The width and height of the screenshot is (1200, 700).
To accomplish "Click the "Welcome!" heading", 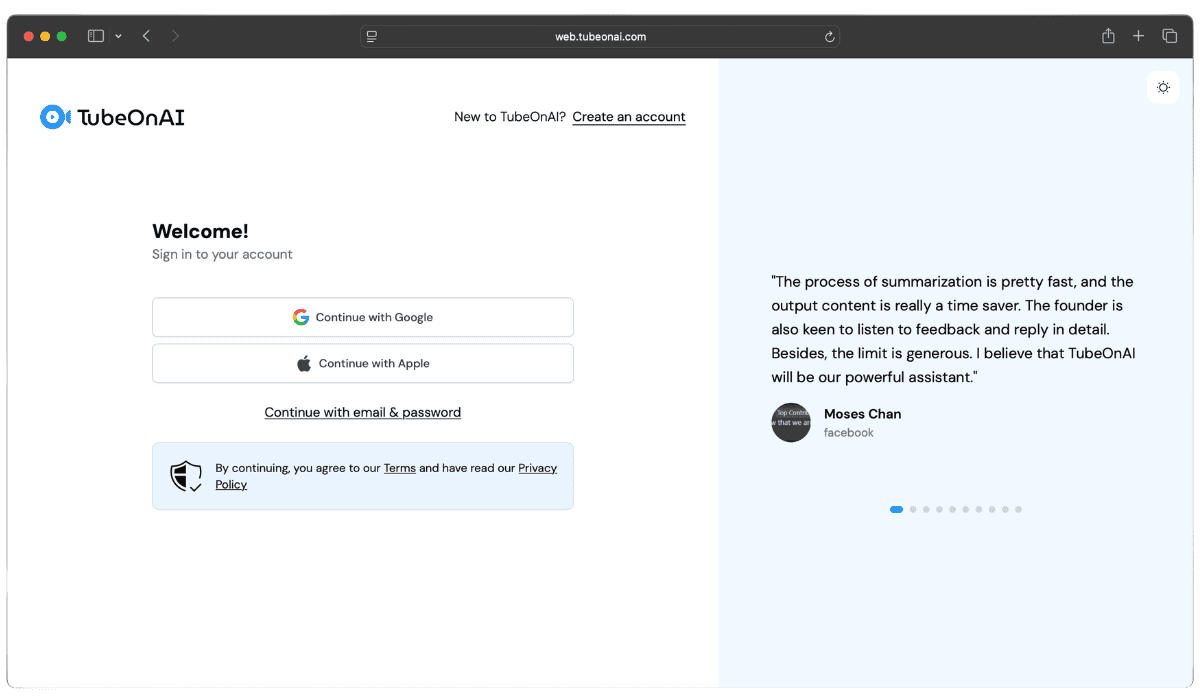I will [x=200, y=231].
